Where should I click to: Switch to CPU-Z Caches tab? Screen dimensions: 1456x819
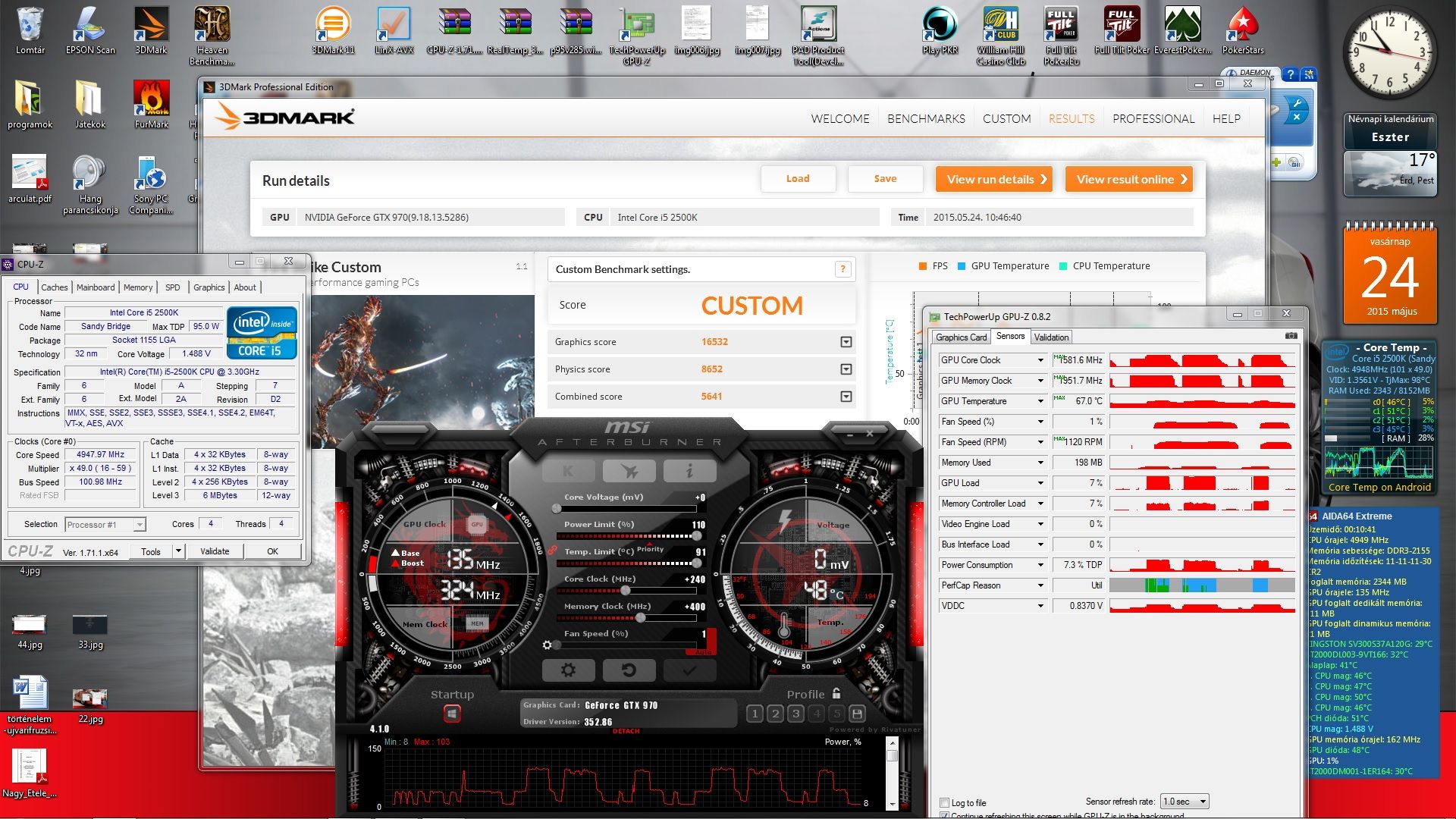pos(55,287)
